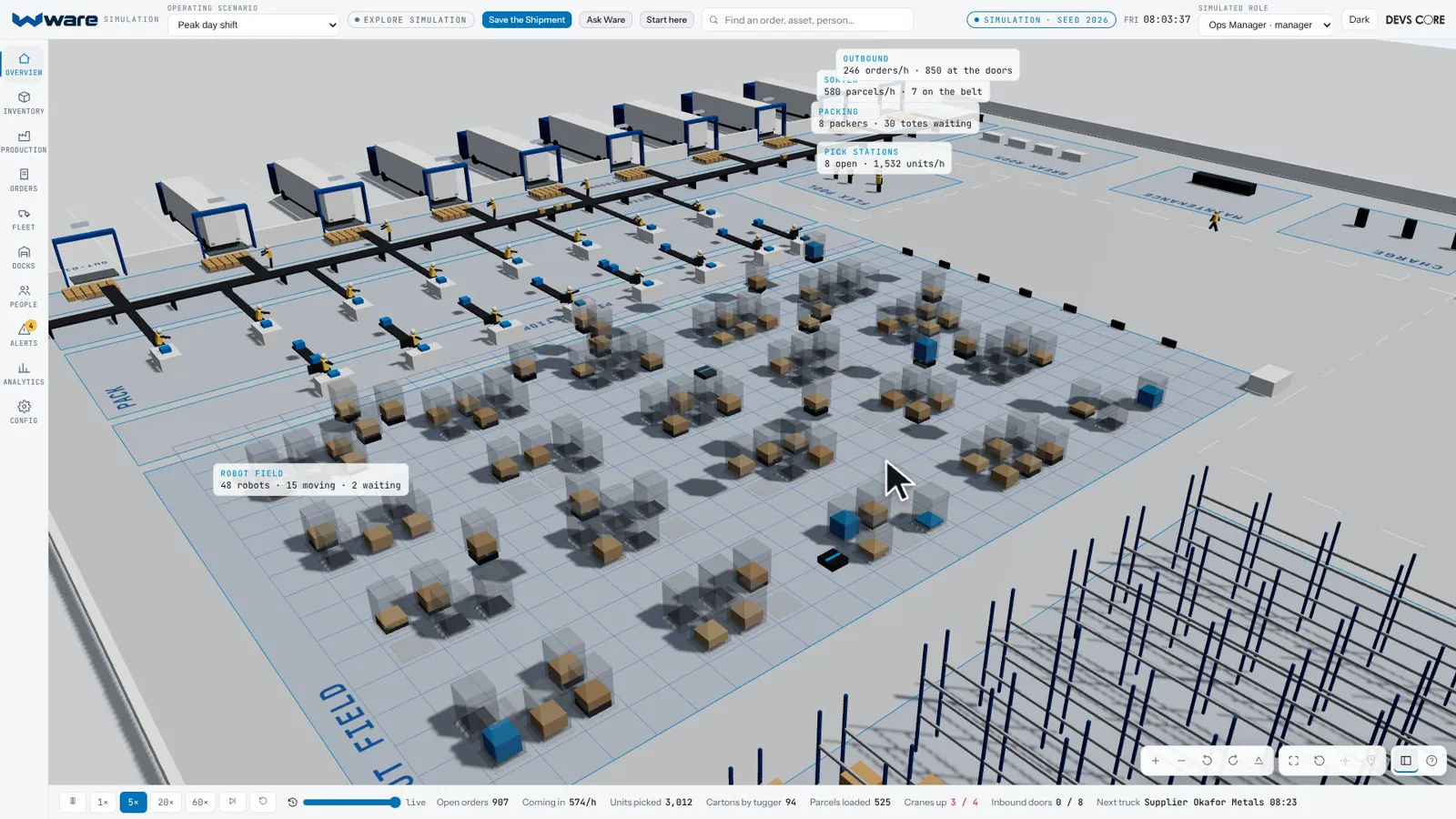
Task: Select the Robot Field info label
Action: tap(310, 480)
